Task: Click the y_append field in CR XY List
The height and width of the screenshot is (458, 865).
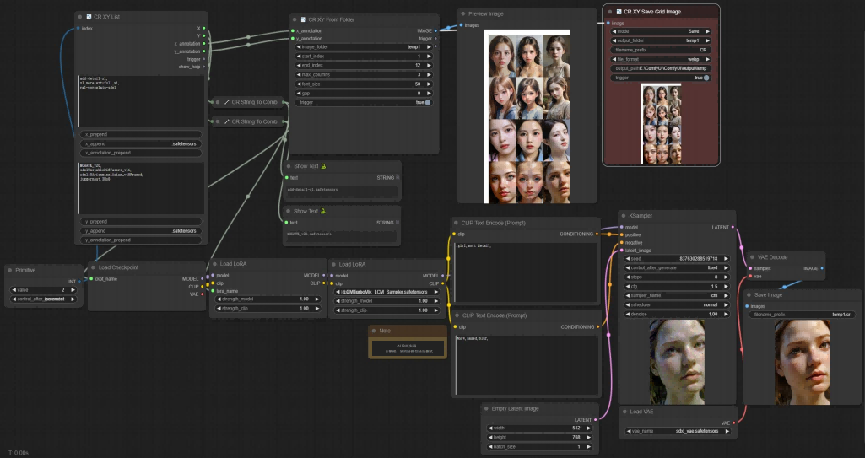Action: pos(141,231)
